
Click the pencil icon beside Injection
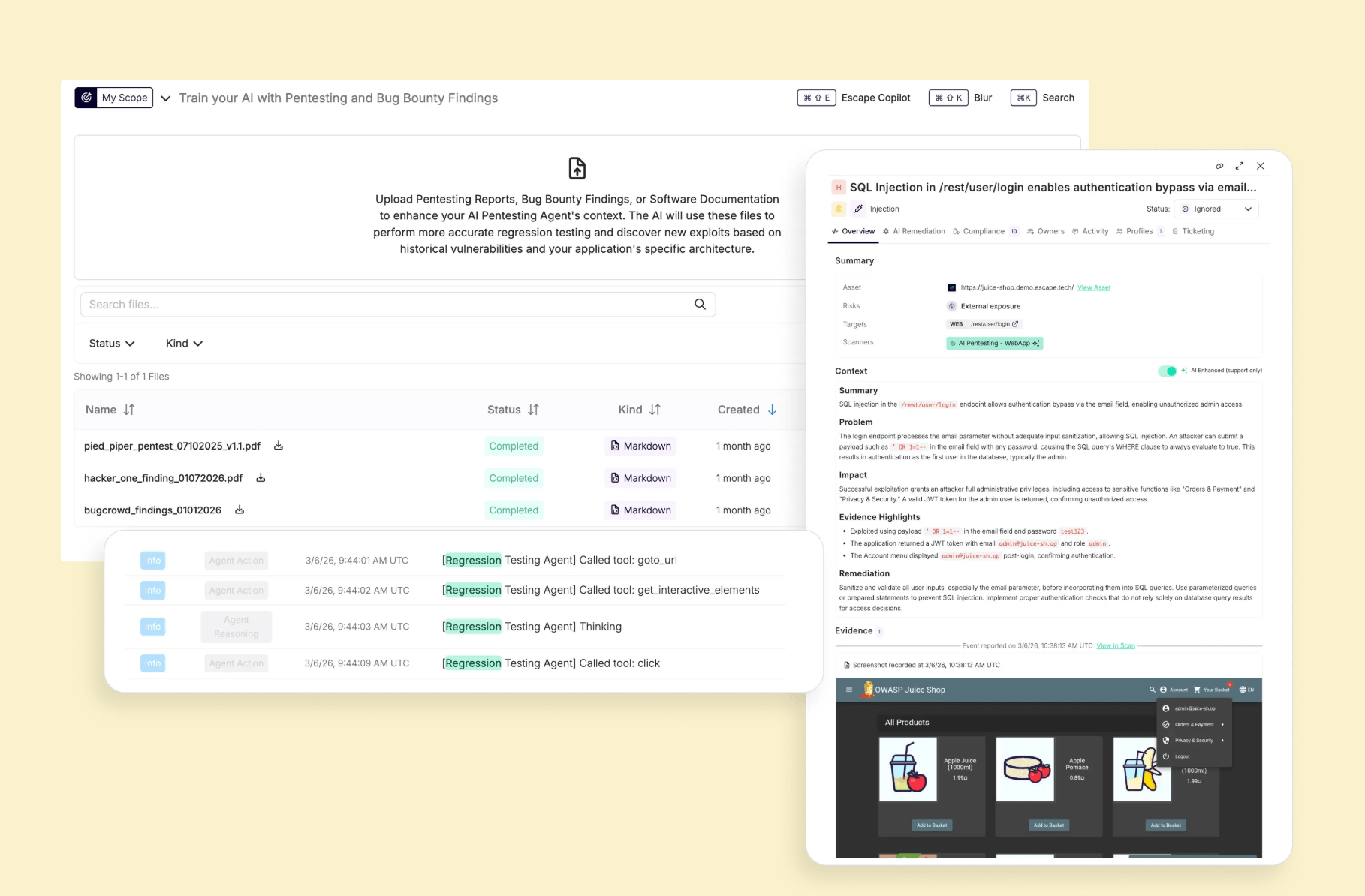858,209
